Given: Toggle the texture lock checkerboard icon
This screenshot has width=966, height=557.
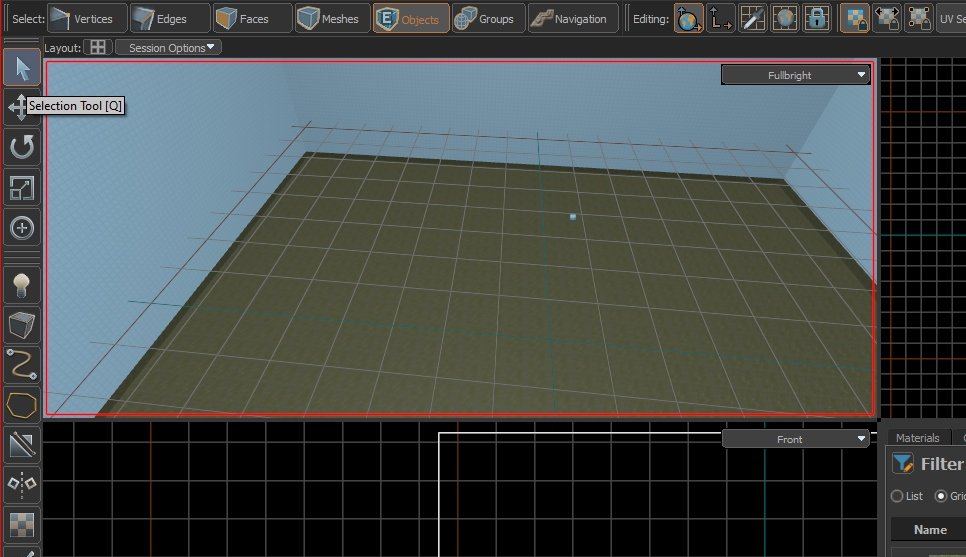Looking at the screenshot, I should (x=854, y=18).
